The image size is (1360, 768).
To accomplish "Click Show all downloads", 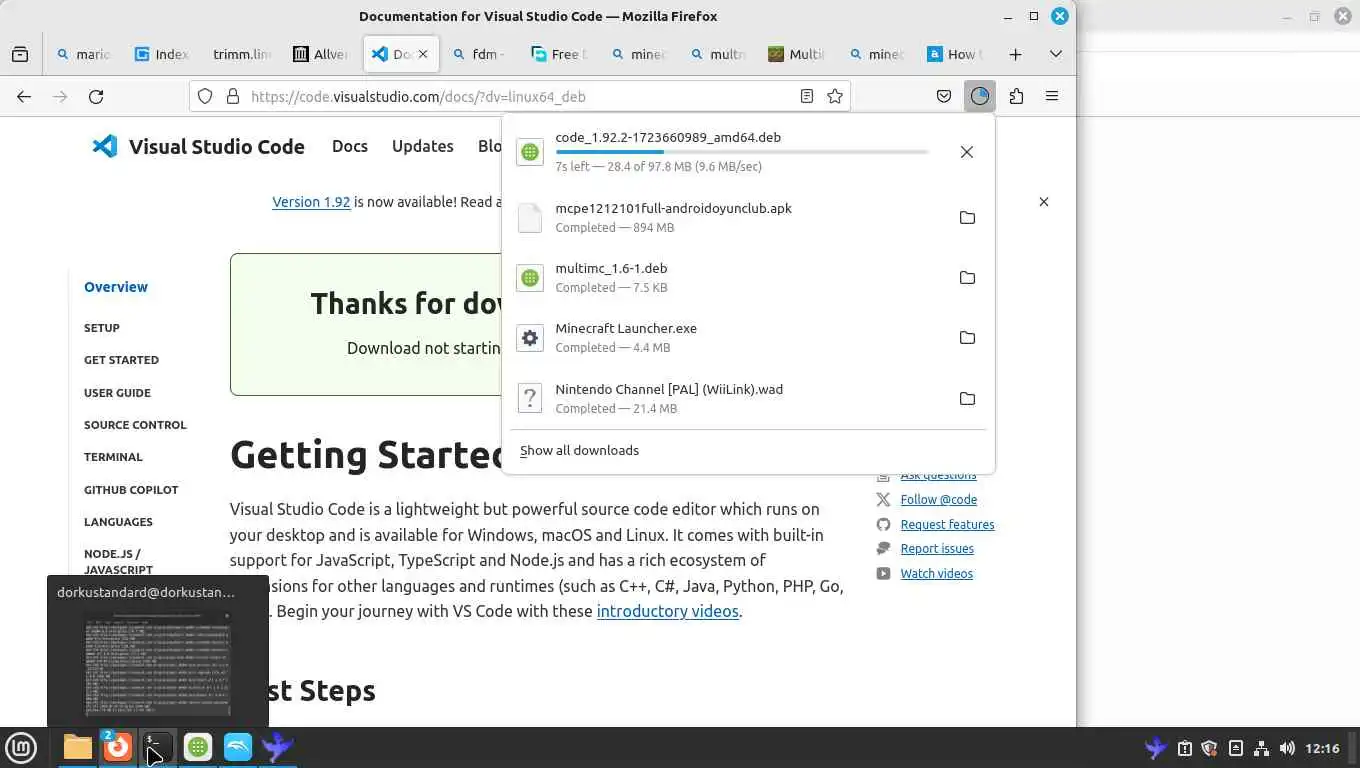I will 579,450.
